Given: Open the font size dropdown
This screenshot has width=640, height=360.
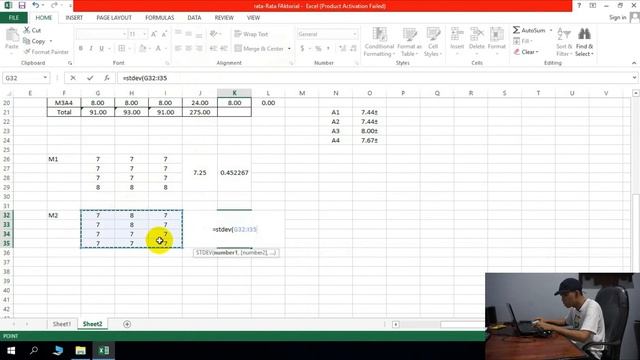Looking at the screenshot, I should tap(144, 34).
